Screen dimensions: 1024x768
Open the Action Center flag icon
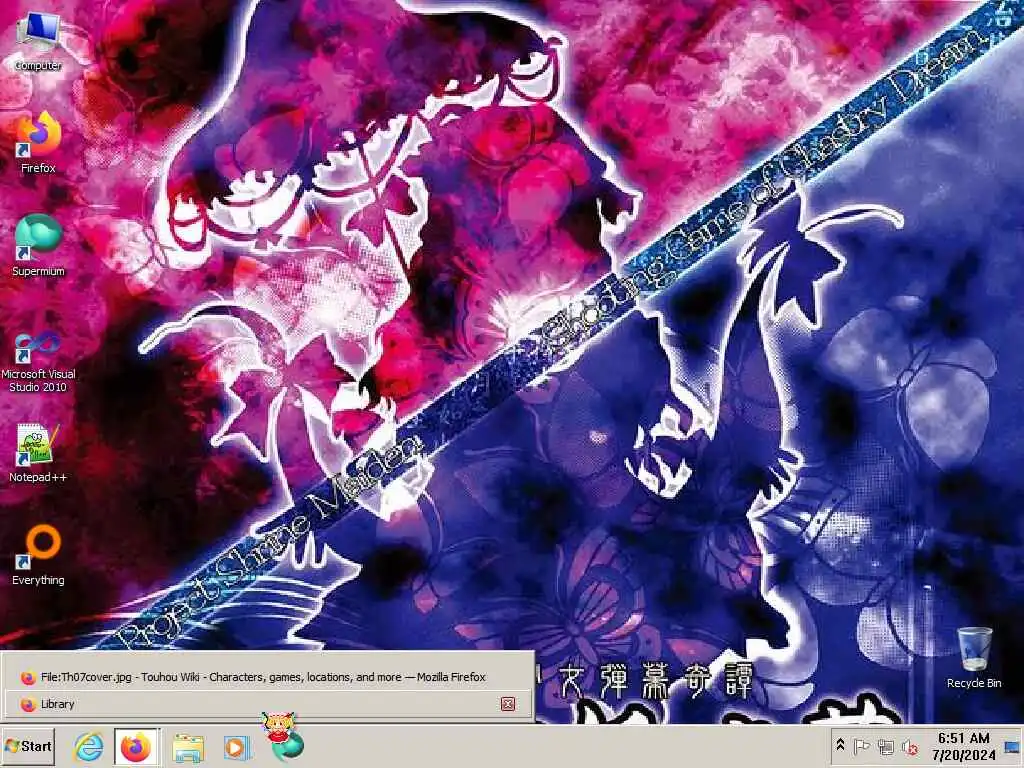click(x=861, y=746)
